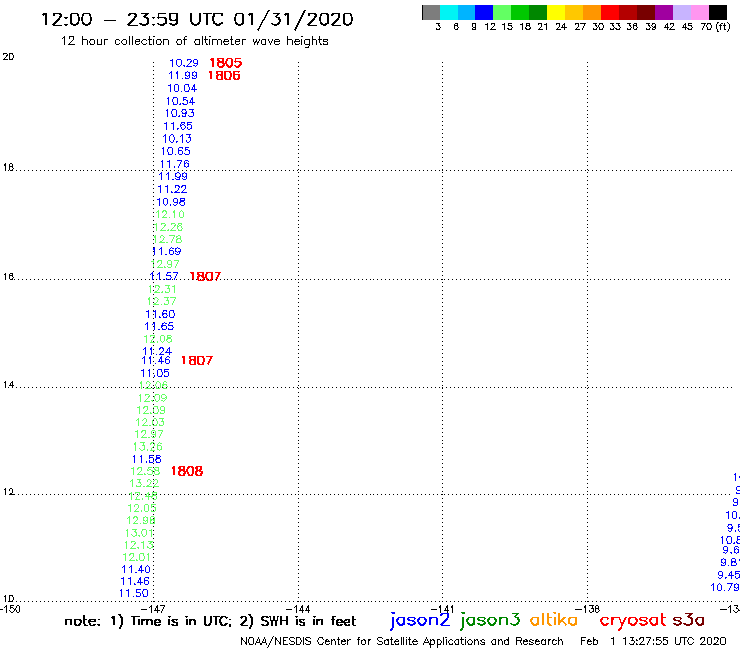Click the green wave height value 12.78
The image size is (740, 650).
[168, 239]
